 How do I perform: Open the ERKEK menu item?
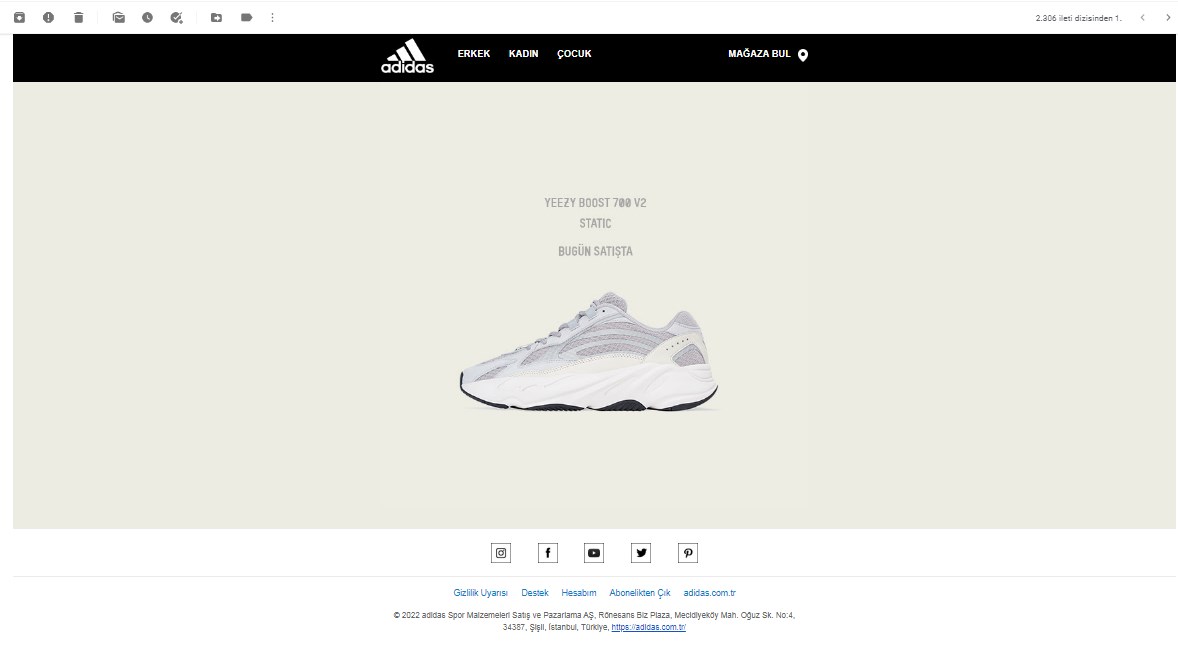point(473,53)
